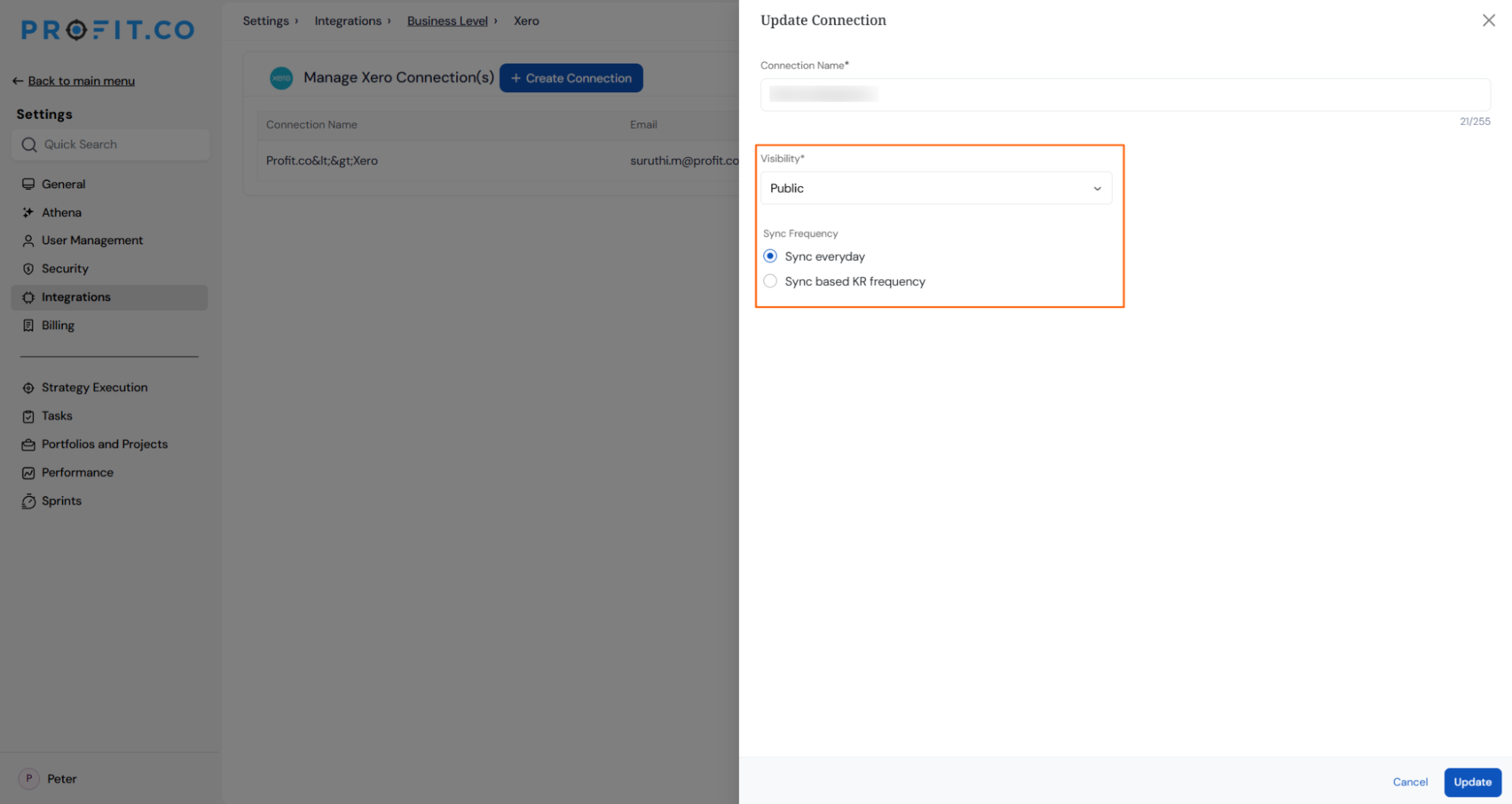Click the Connection Name column header
This screenshot has height=804, width=1512.
click(311, 125)
